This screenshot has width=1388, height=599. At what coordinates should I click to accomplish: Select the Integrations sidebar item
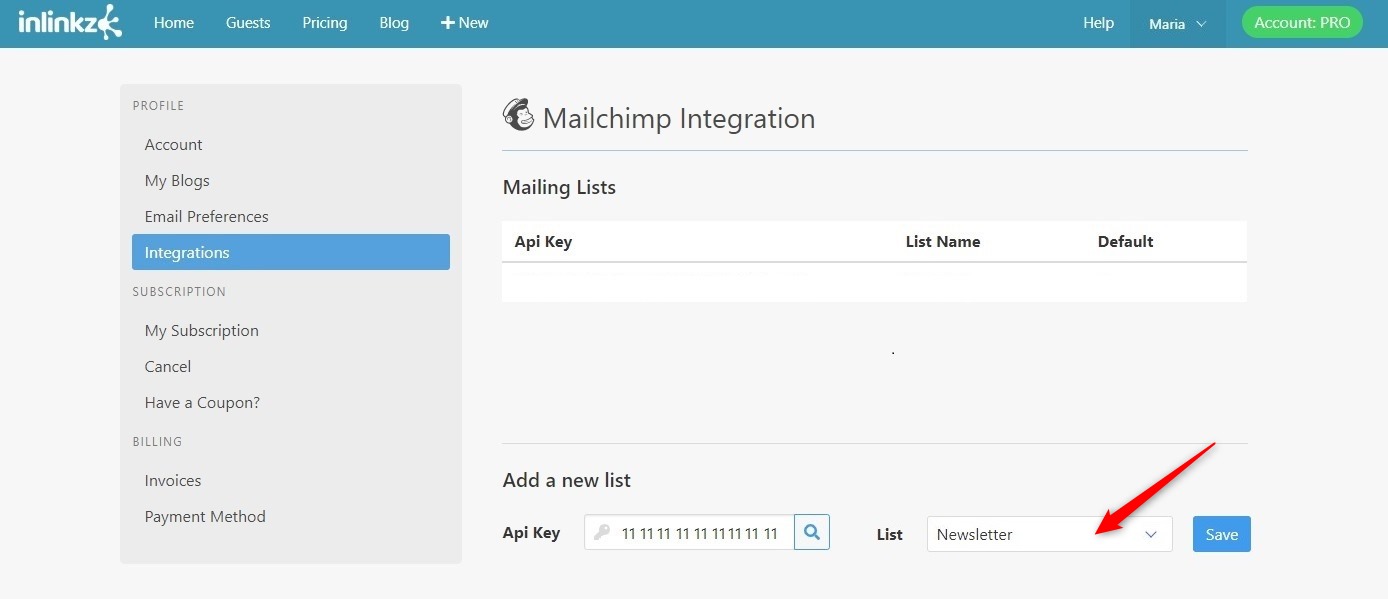coord(291,252)
